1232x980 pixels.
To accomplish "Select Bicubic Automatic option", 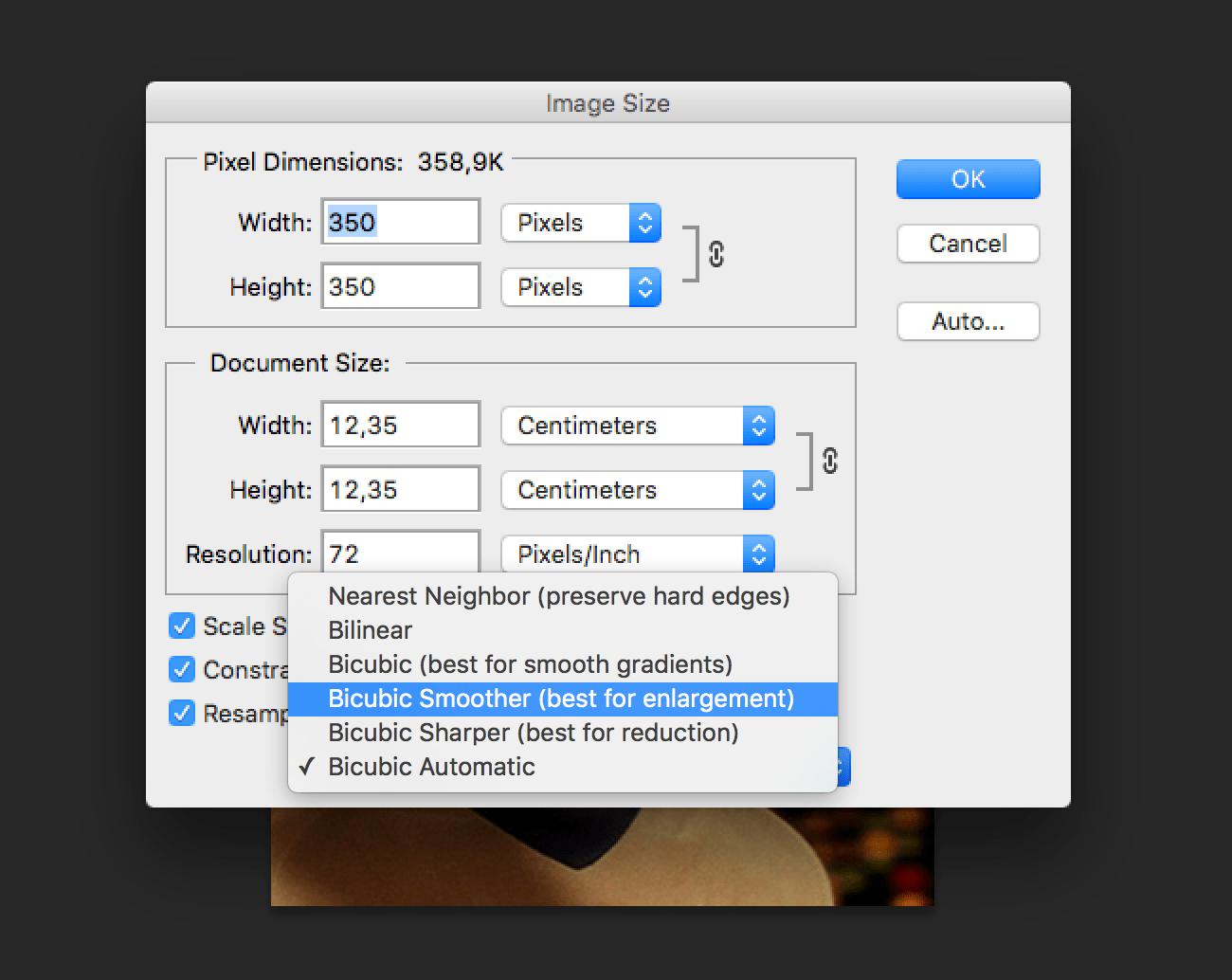I will 563,767.
